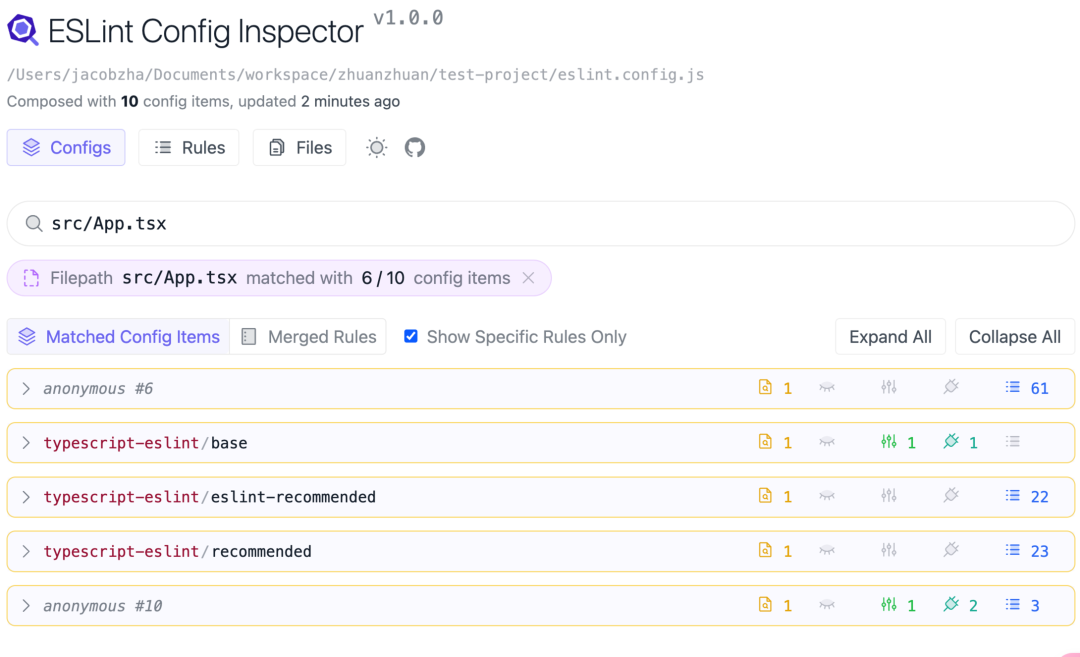Click the options sliders icon in typescript-eslint/recommended row

[889, 550]
